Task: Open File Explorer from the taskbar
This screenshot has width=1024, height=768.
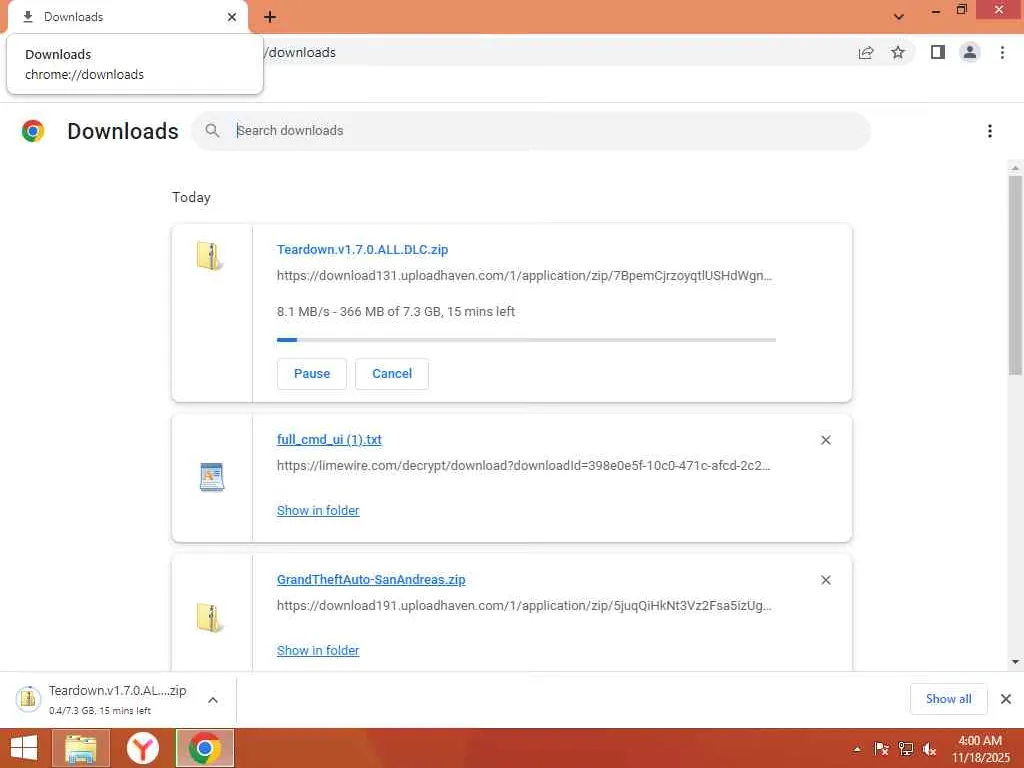Action: pos(81,748)
